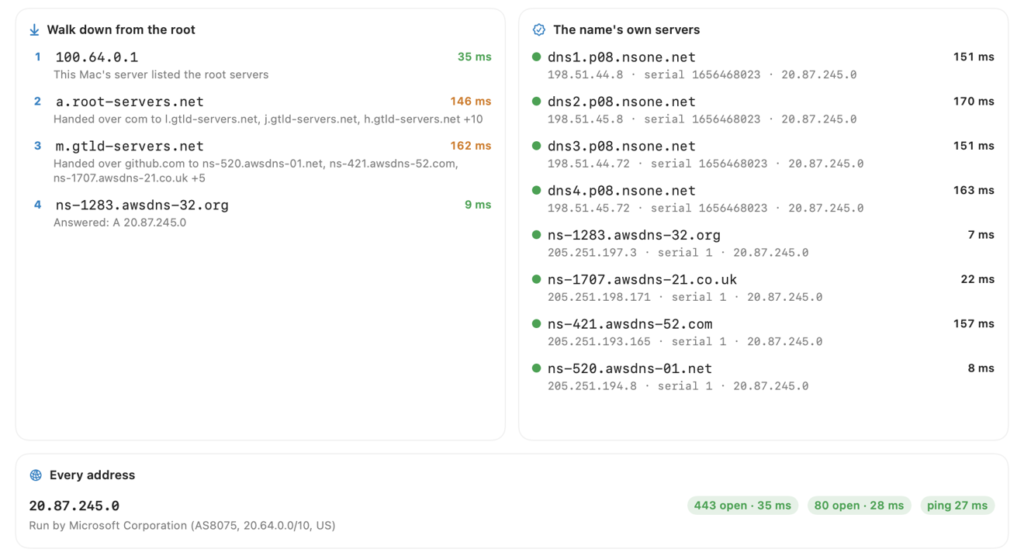The image size is (1024, 556).
Task: Select step 3 m.gtld-servers.net
Action: pyautogui.click(x=129, y=146)
